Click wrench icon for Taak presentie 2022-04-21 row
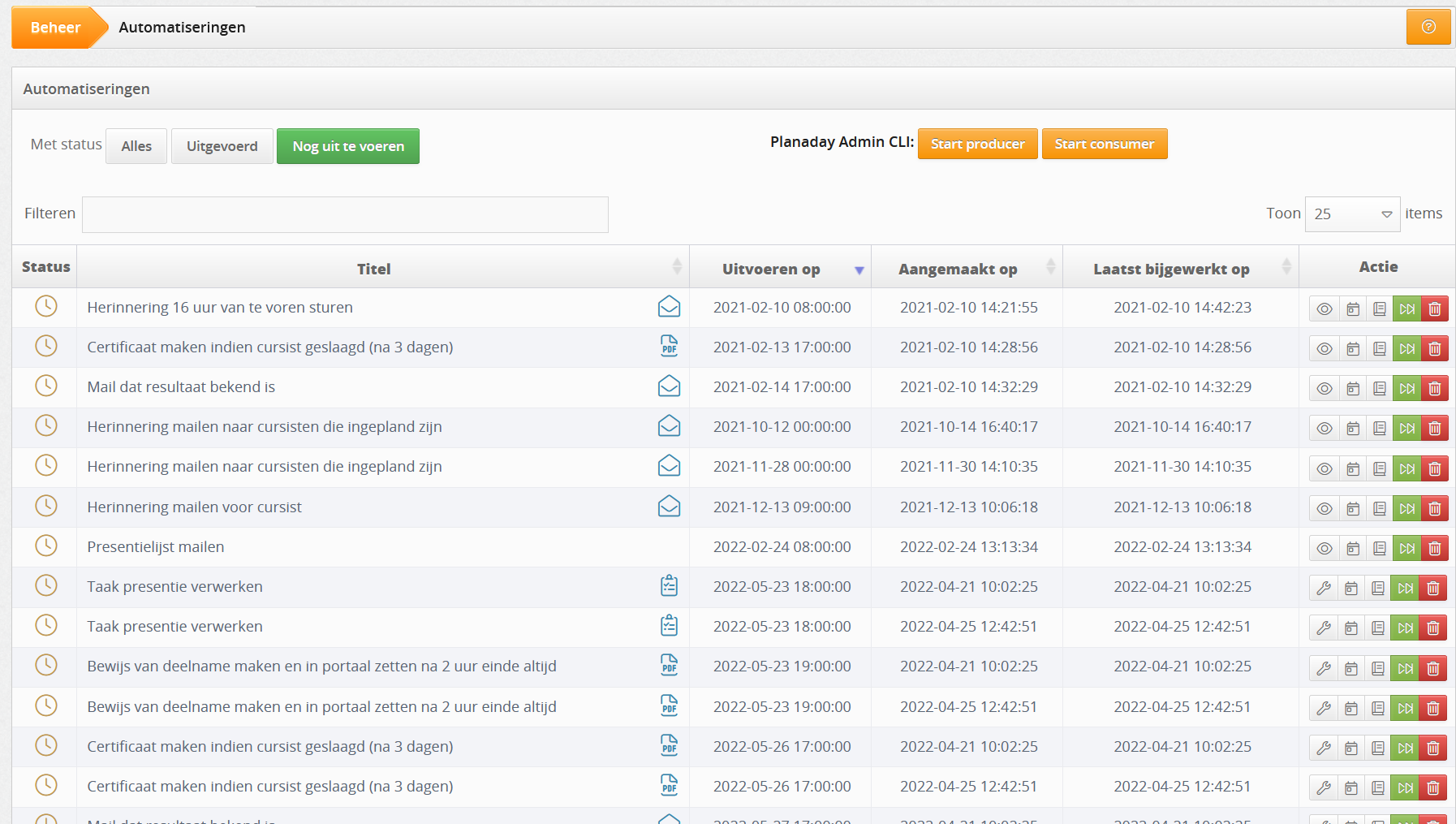The image size is (1456, 824). [1324, 588]
